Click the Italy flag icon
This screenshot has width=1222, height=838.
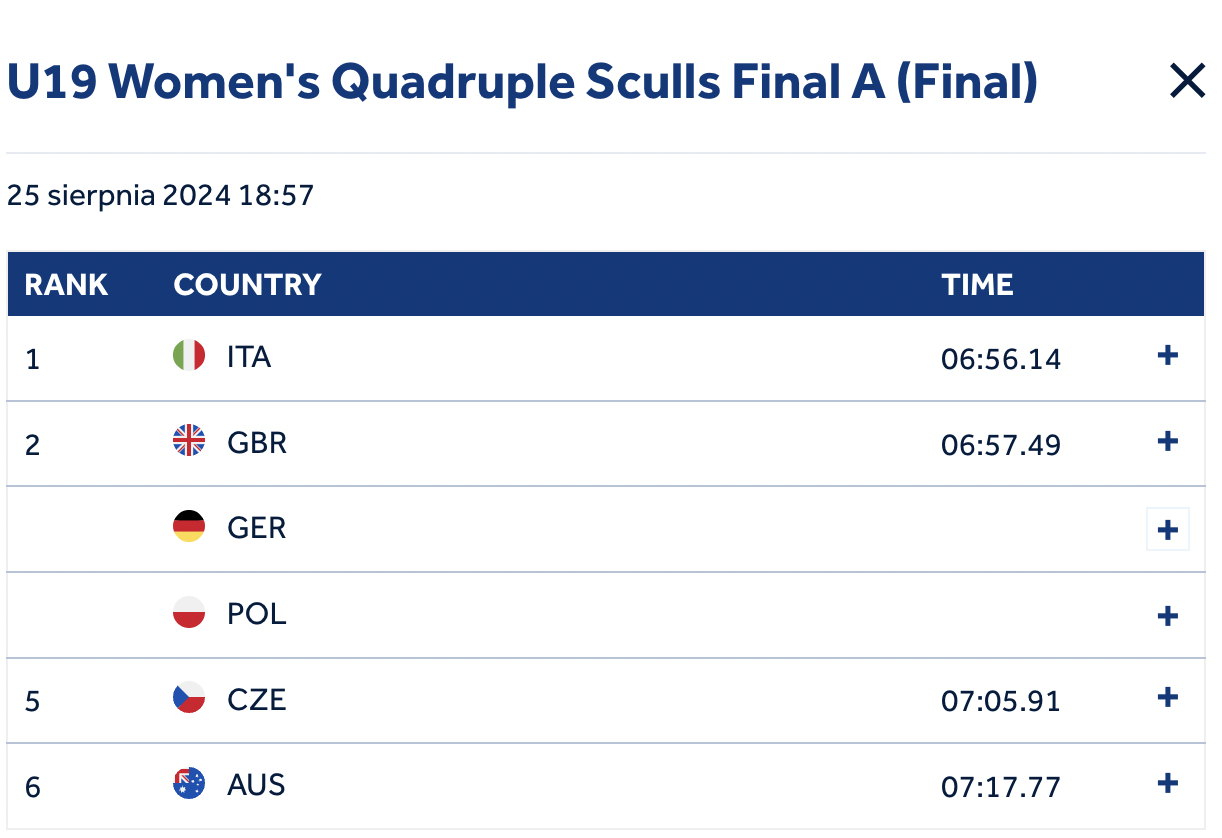[x=189, y=355]
